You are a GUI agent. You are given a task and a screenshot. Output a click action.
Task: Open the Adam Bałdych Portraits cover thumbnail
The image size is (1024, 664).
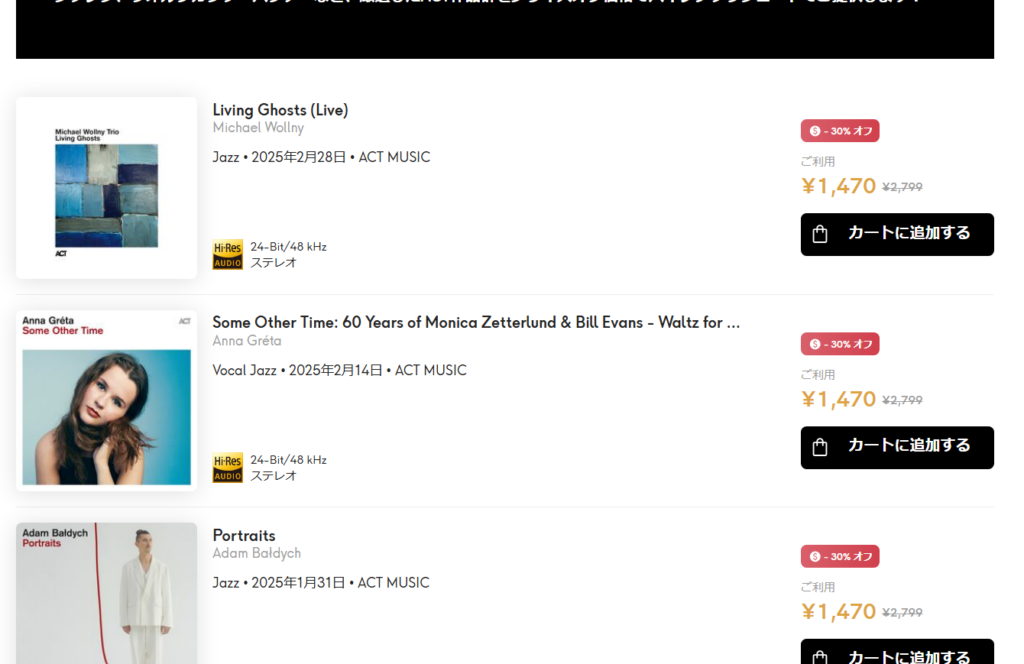pos(106,593)
